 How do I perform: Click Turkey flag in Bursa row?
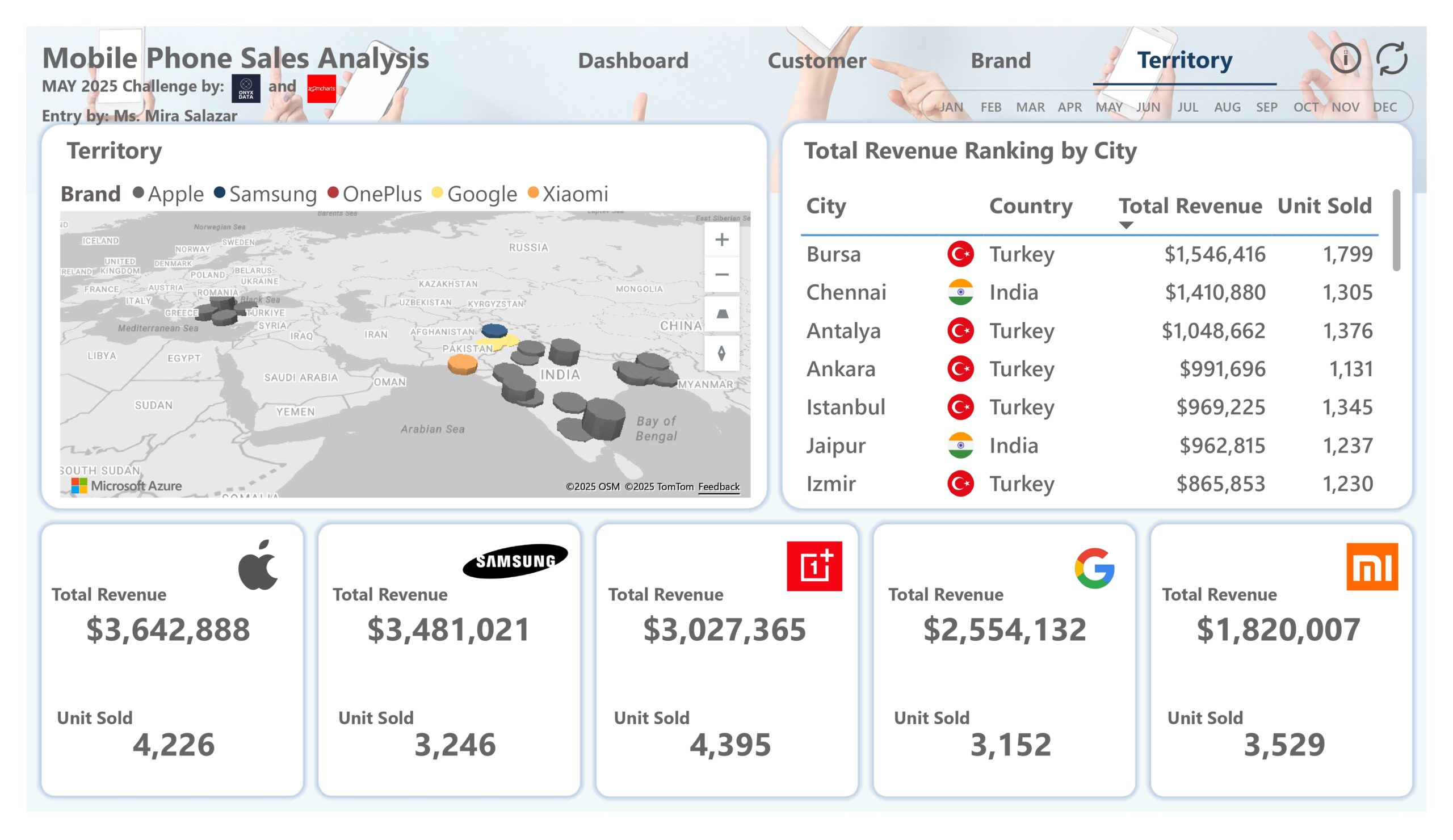click(x=960, y=254)
